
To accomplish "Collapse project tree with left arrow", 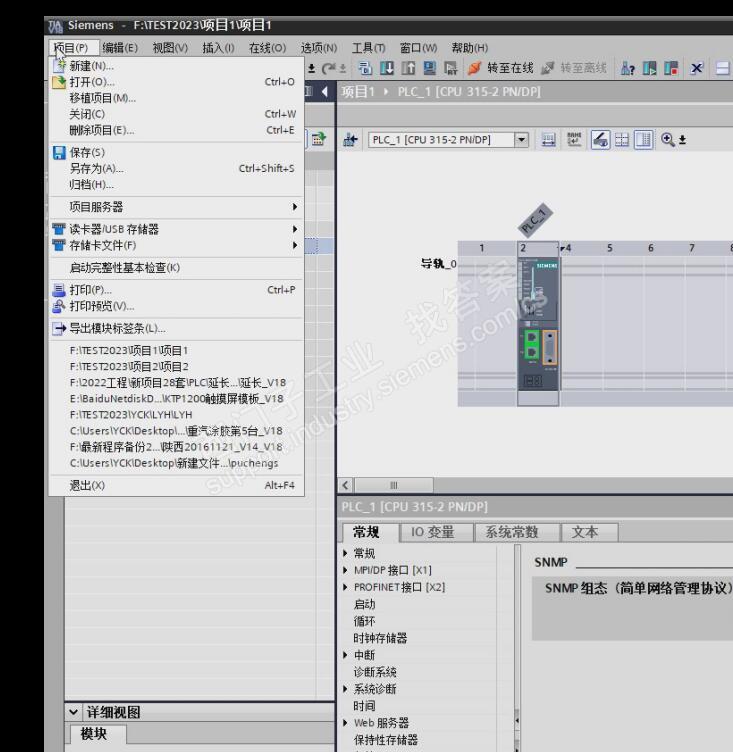I will click(x=325, y=91).
